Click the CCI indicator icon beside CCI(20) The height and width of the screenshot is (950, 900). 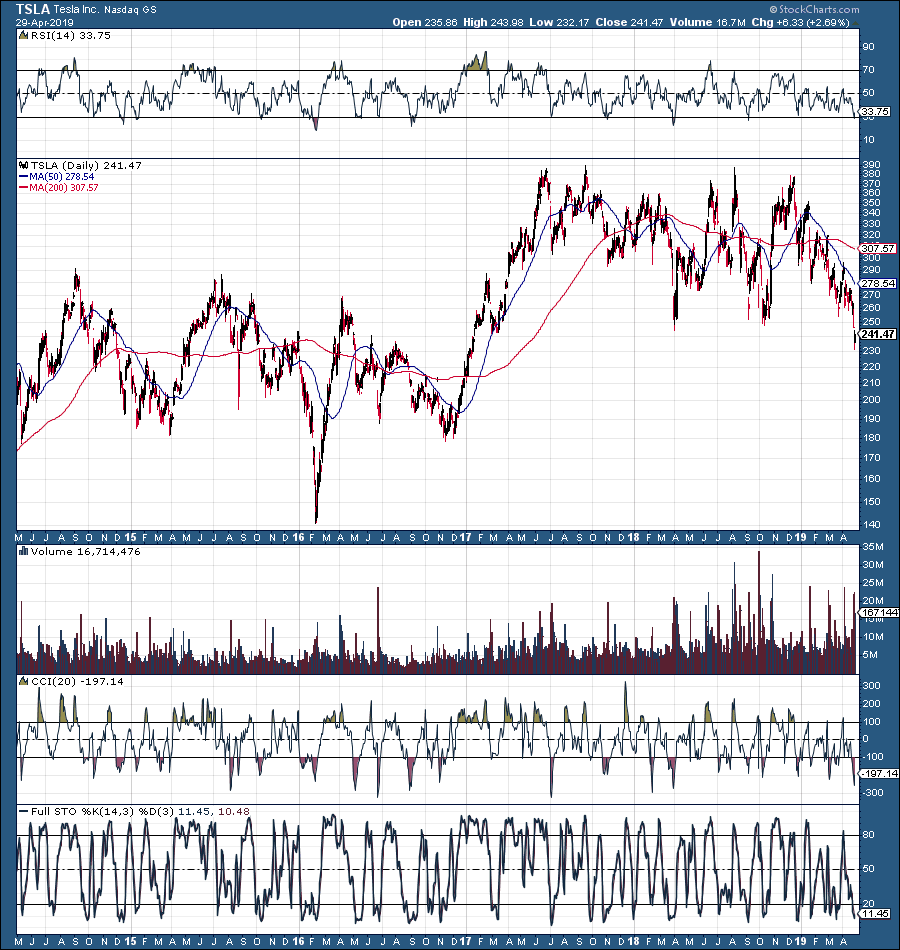[x=24, y=681]
